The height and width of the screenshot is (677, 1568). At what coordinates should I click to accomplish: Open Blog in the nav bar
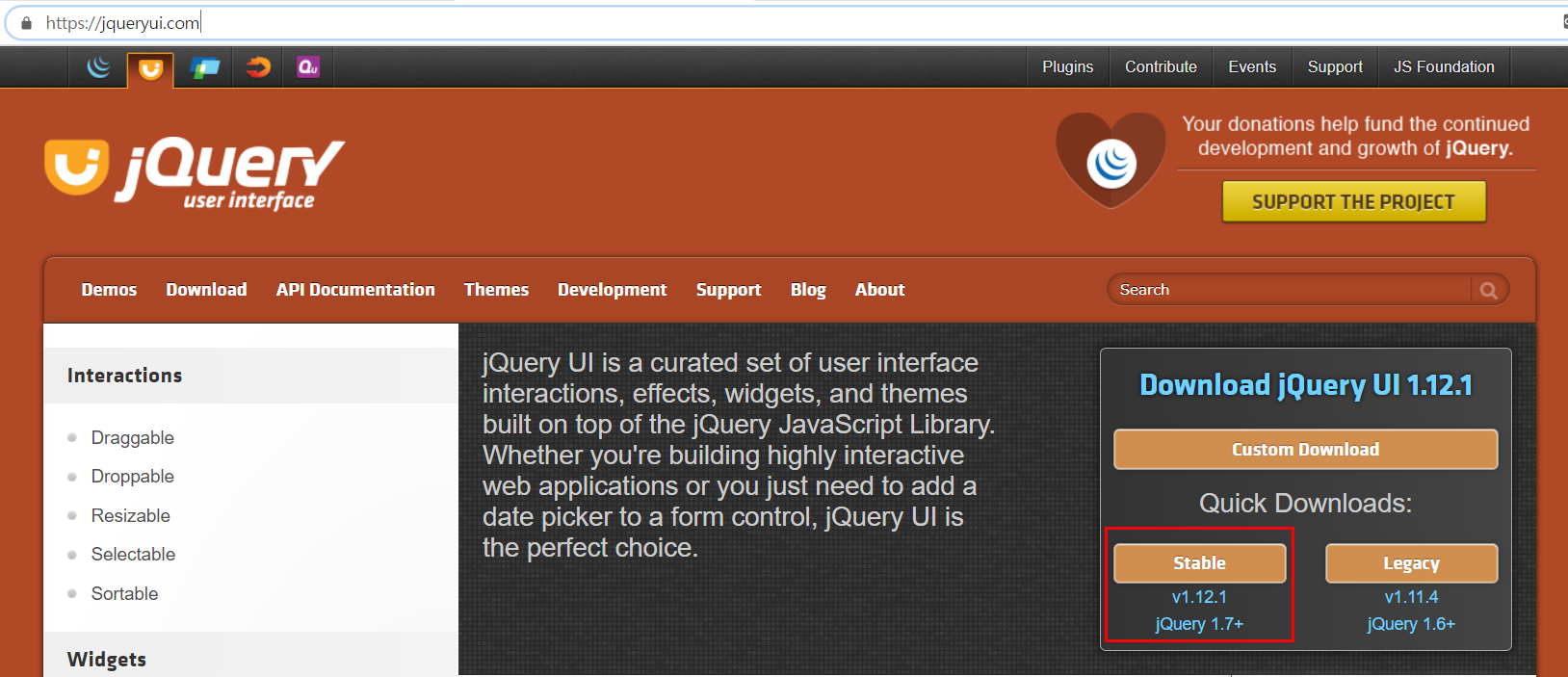tap(808, 290)
